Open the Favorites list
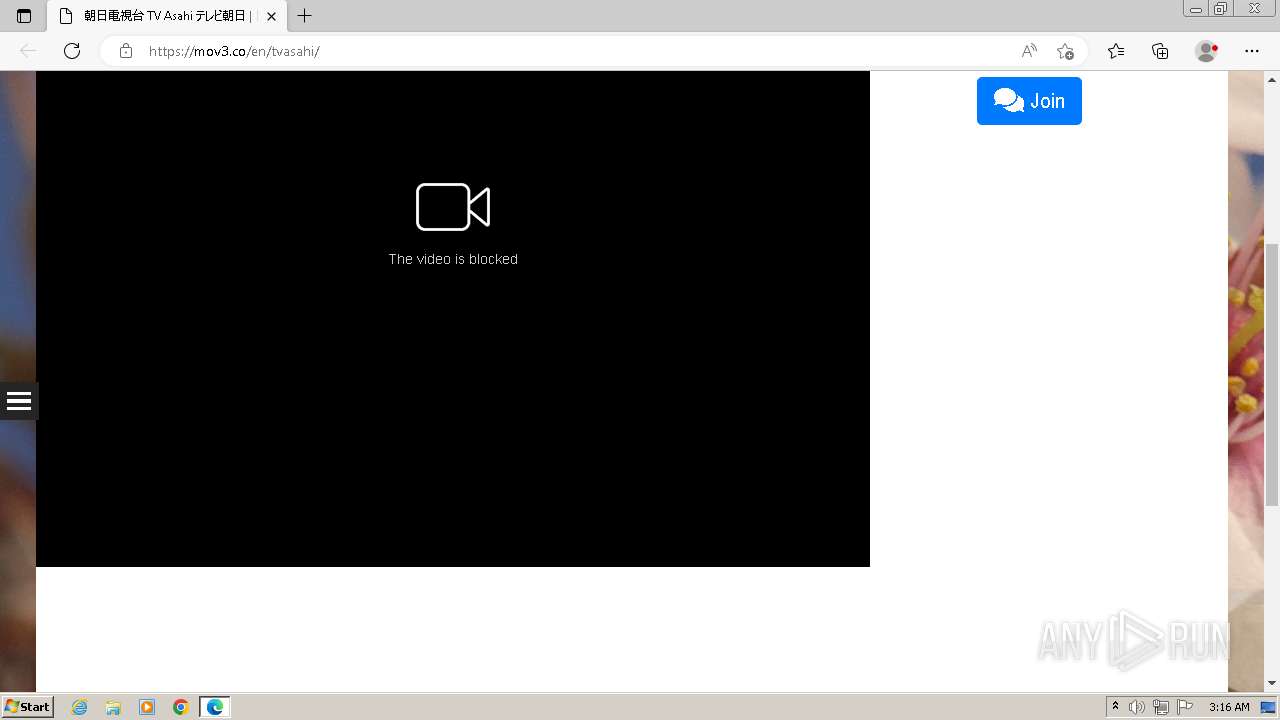This screenshot has height=720, width=1280. (x=1116, y=51)
